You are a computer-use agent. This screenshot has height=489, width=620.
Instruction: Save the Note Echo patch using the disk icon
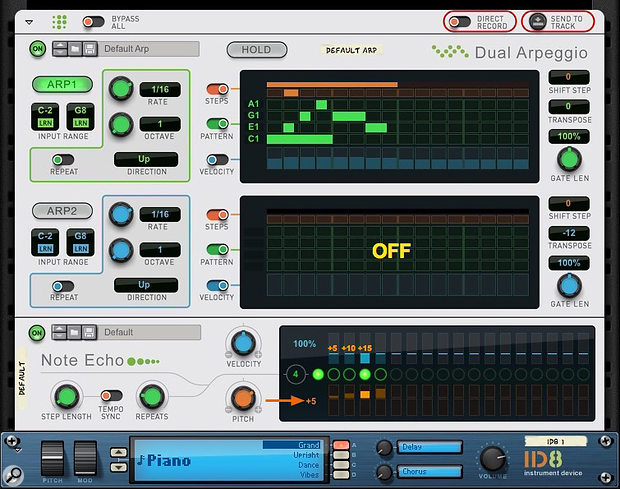[89, 332]
